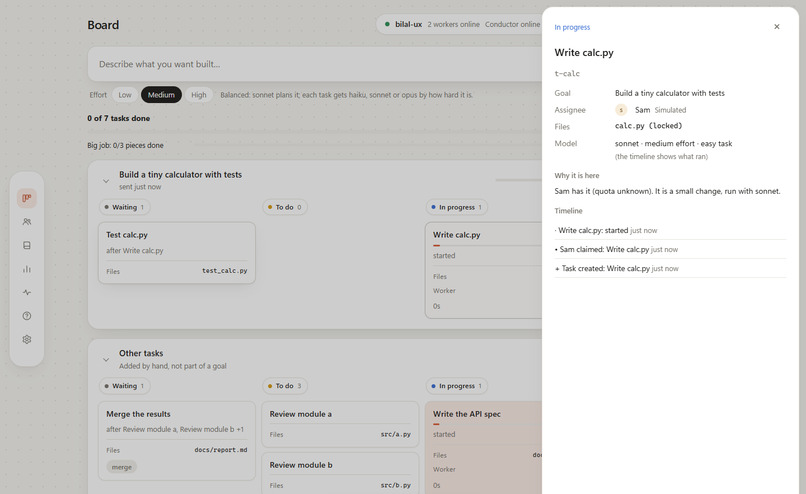Click Big job: 0/3 pieces done text

(x=125, y=145)
